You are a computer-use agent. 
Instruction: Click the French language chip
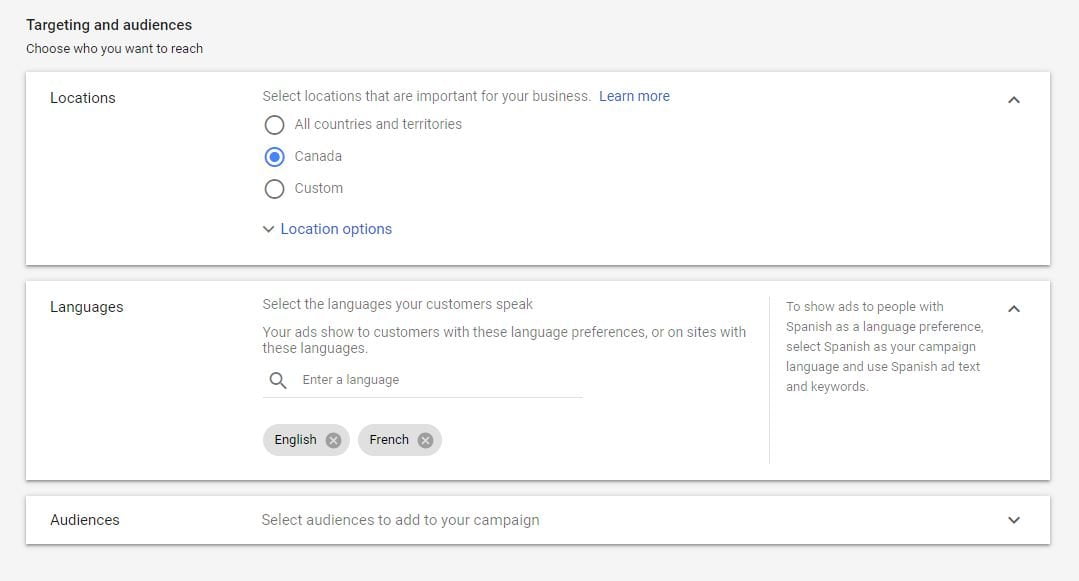point(389,440)
